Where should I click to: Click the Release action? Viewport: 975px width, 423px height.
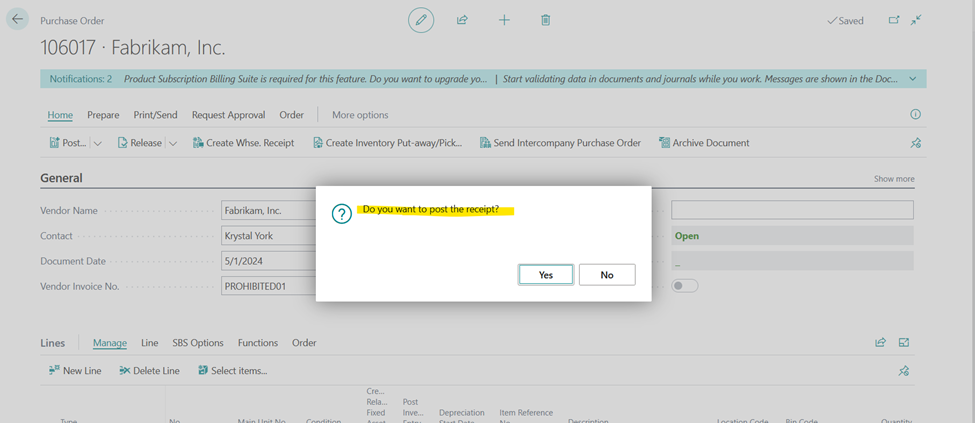(x=140, y=142)
